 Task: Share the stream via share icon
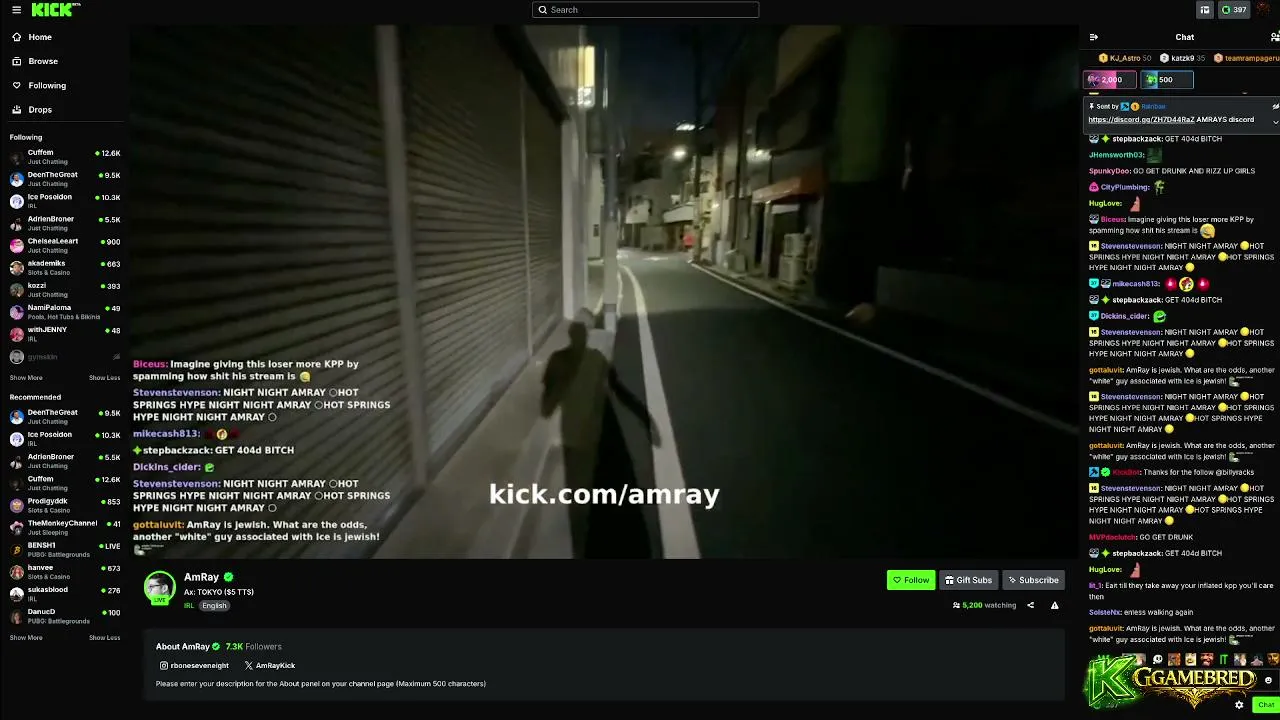tap(1030, 605)
